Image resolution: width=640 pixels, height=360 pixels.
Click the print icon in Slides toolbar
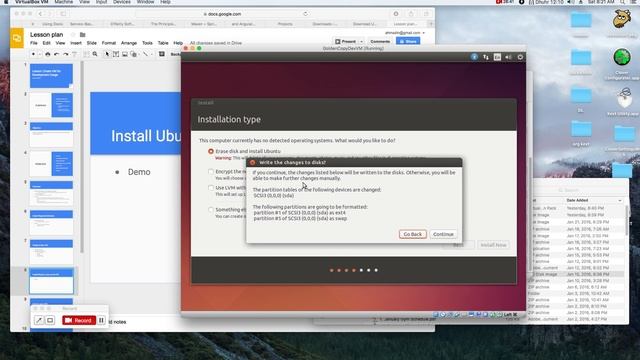[x=48, y=54]
